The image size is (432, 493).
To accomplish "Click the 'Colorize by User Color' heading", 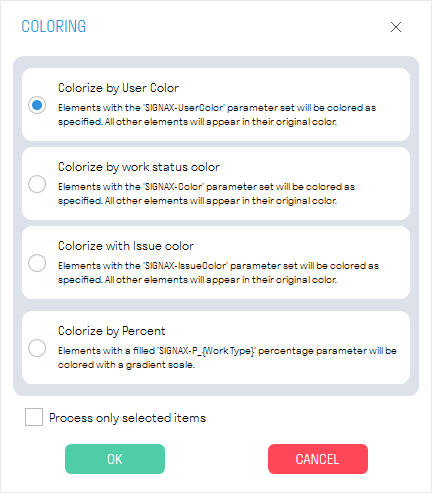I will coord(118,88).
